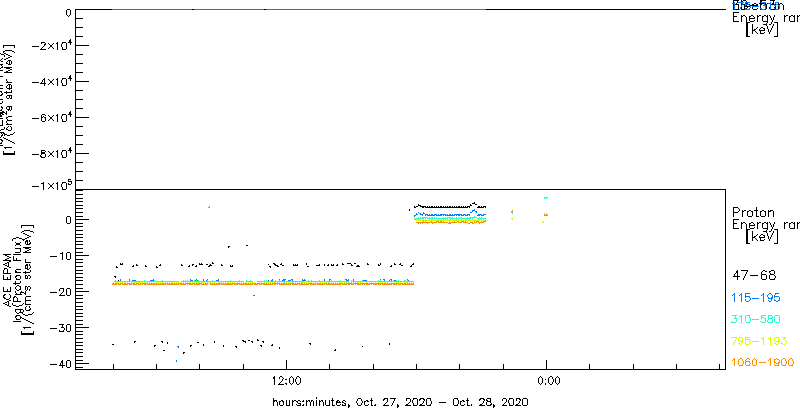Click the -2×10⁴ y-axis tick label
The image size is (800, 410).
(51, 45)
